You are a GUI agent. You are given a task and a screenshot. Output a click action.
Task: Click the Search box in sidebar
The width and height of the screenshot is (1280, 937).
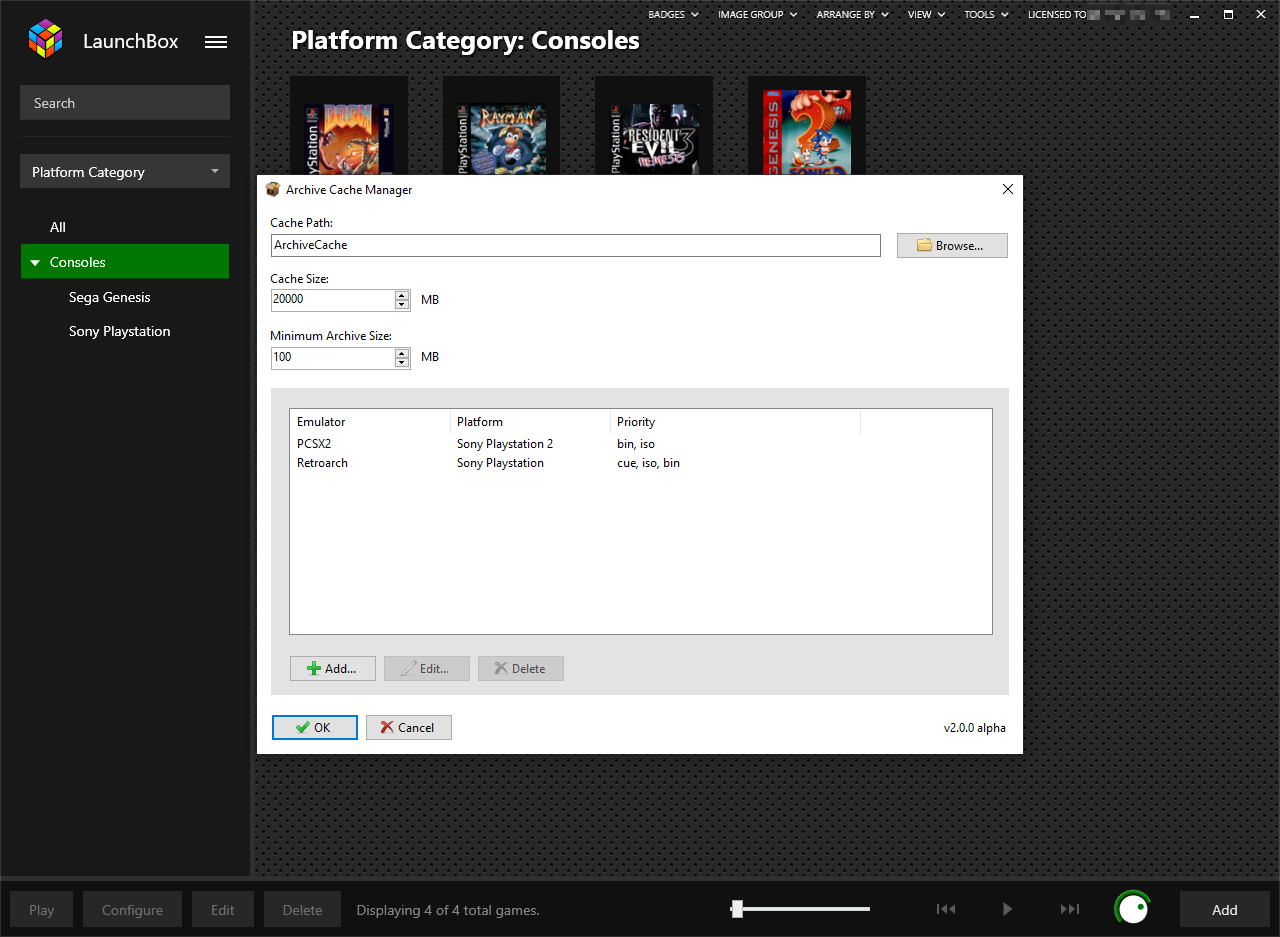[x=125, y=103]
